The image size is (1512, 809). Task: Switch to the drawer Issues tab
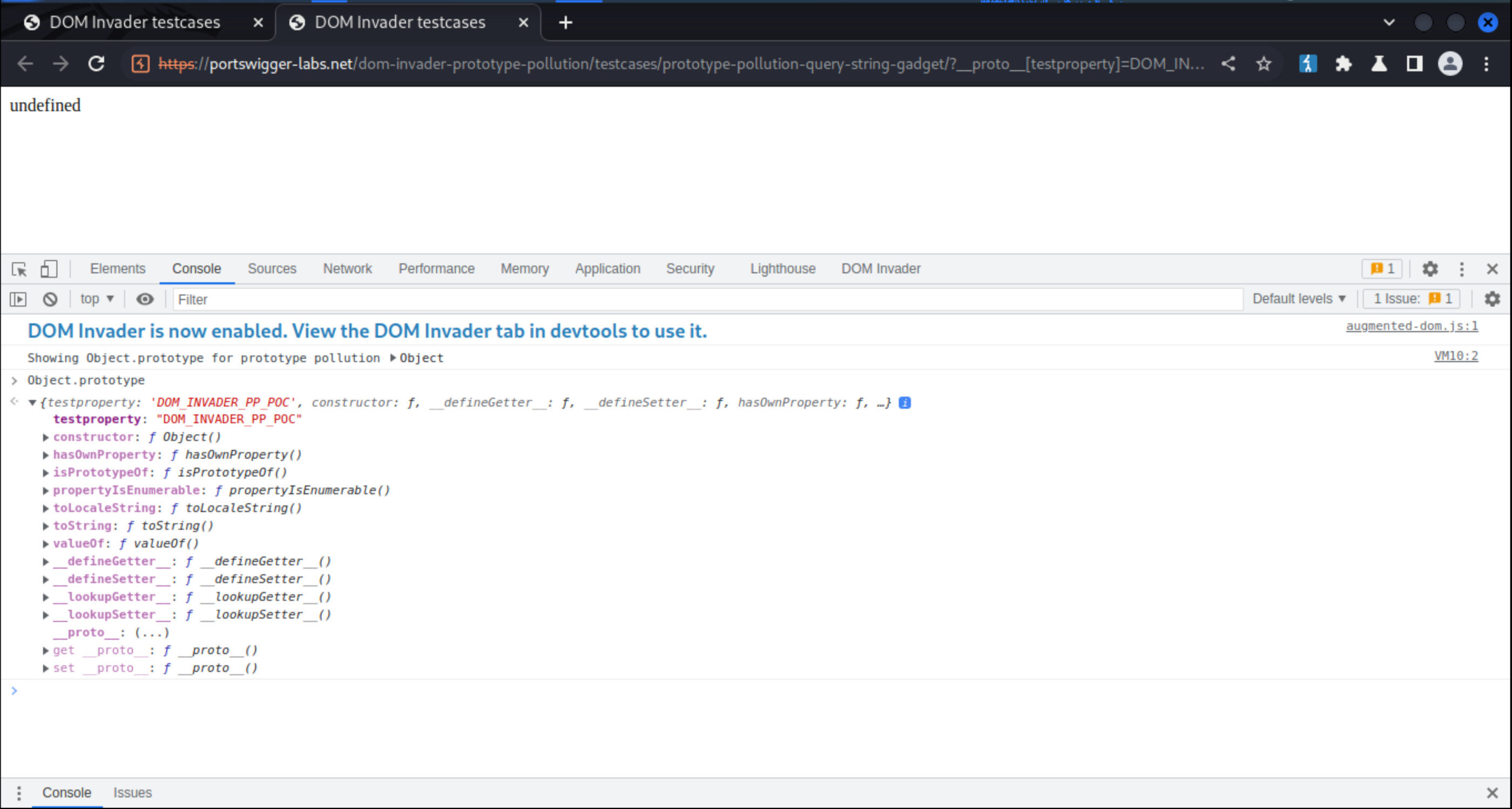133,793
